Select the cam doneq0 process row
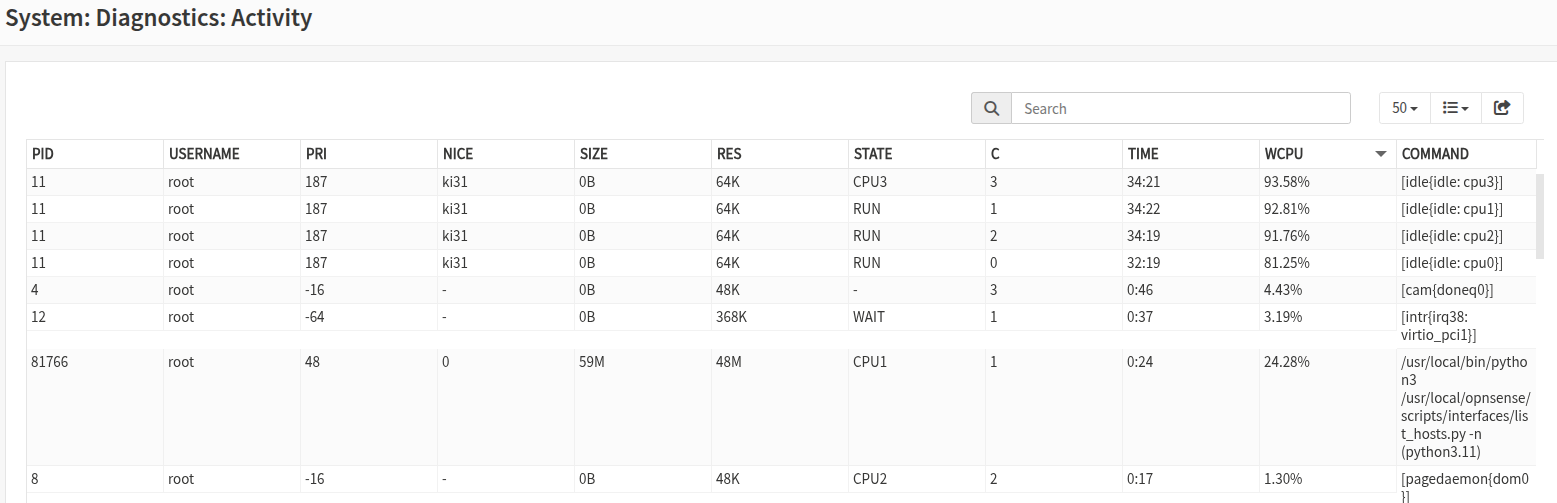 [781, 290]
